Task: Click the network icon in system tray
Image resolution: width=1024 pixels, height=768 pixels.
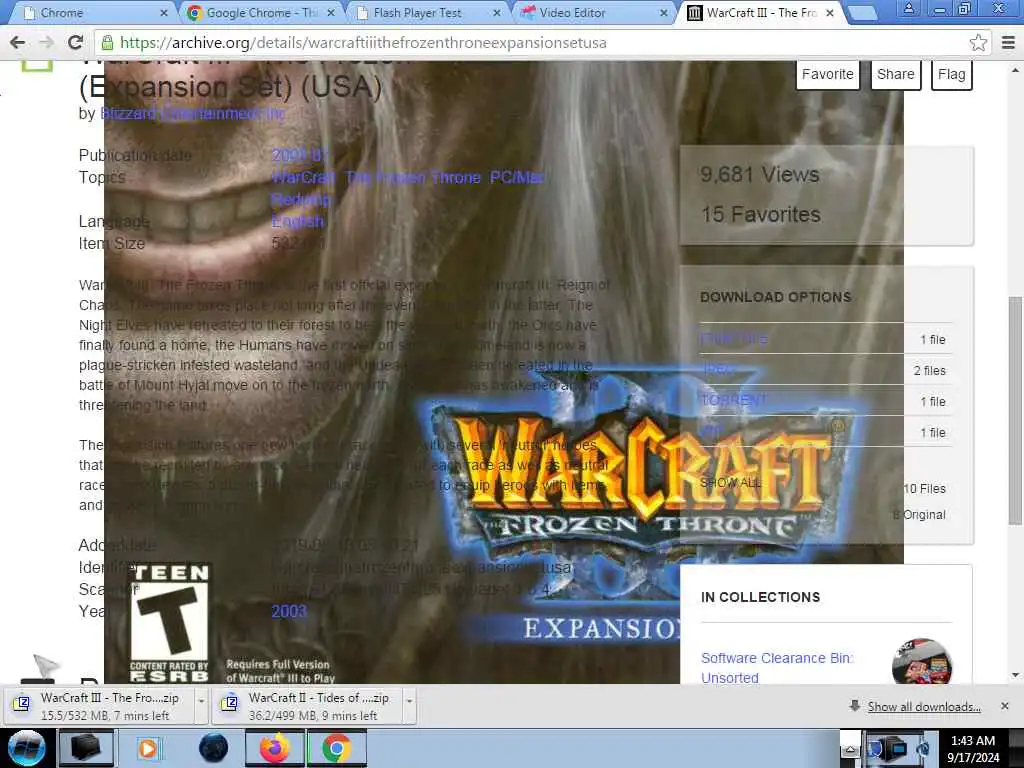Action: point(897,748)
